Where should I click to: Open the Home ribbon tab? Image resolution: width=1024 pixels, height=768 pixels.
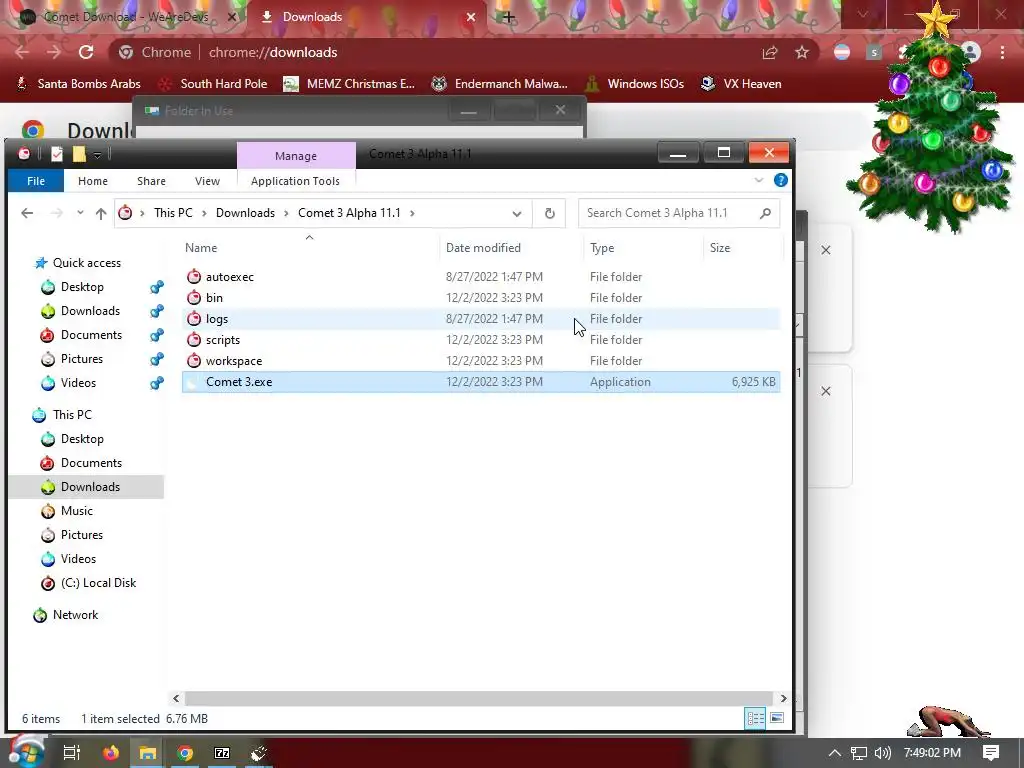93,181
